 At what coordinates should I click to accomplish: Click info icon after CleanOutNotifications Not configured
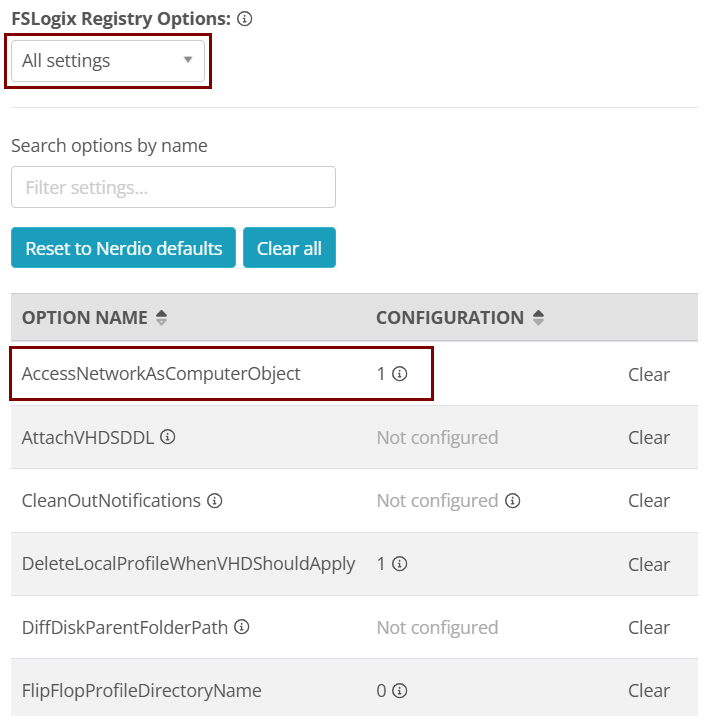click(512, 501)
